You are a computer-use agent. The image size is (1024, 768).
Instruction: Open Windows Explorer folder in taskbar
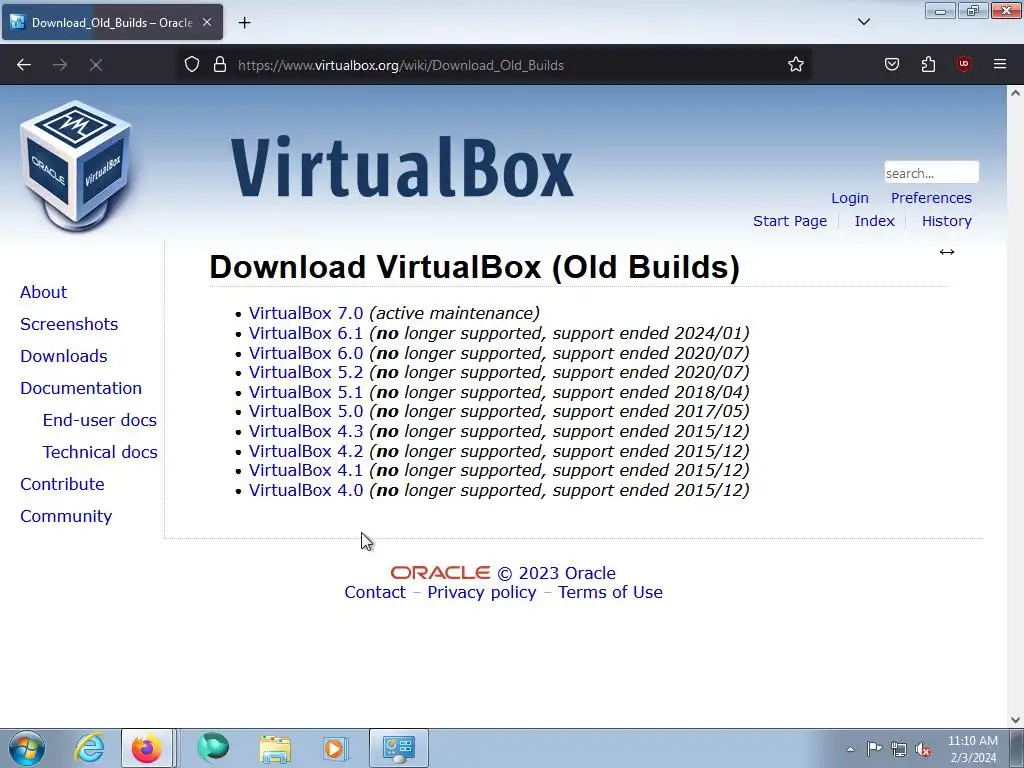click(275, 748)
